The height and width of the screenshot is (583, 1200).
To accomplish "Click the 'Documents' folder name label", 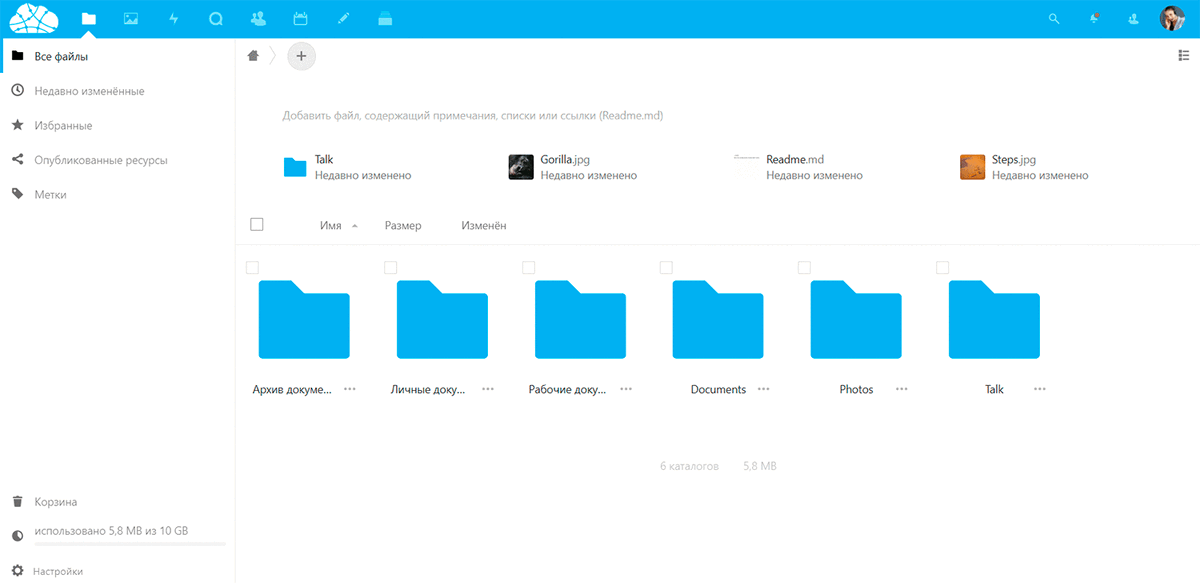I will pyautogui.click(x=718, y=390).
